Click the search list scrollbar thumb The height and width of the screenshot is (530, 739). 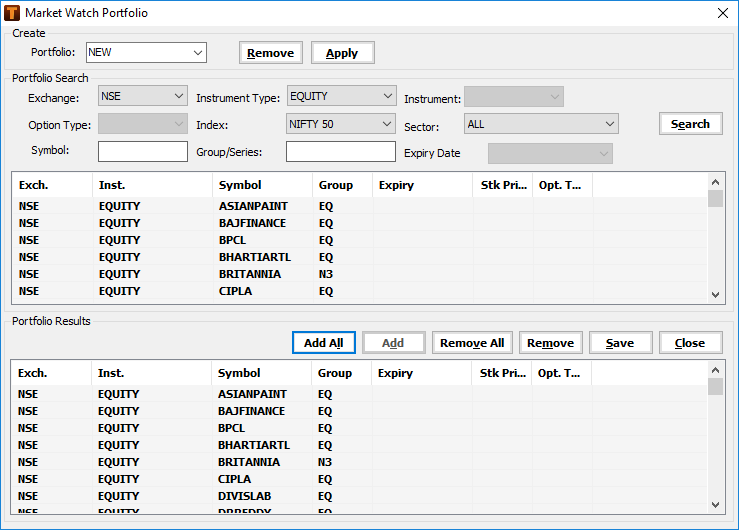715,198
